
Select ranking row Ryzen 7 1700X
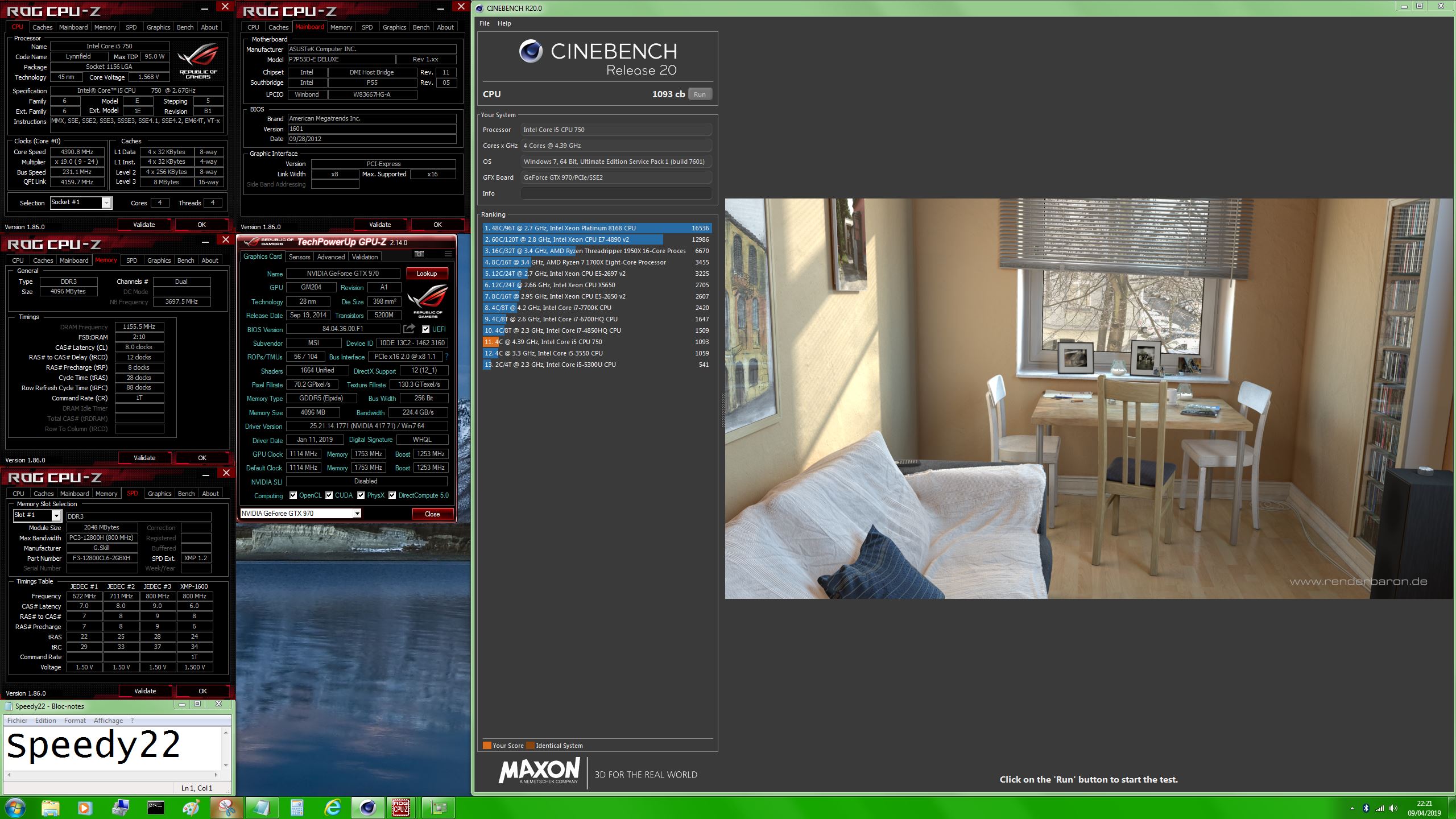(x=597, y=262)
